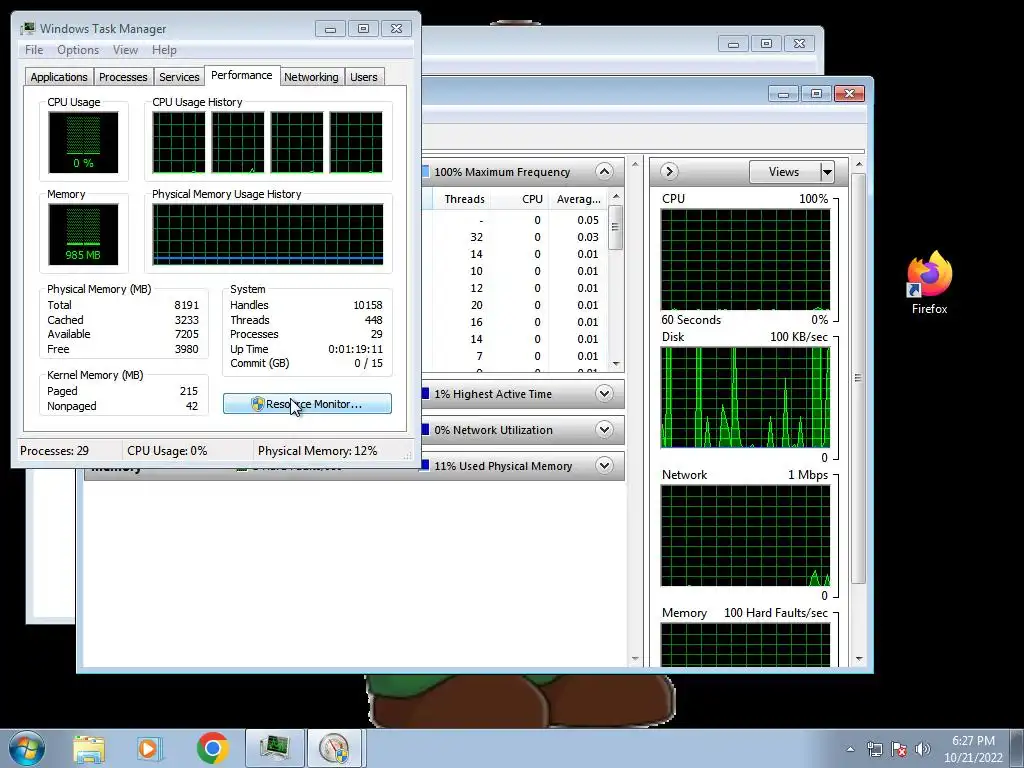Open the File menu in Task Manager
Screen dimensions: 1024x768
[34, 50]
